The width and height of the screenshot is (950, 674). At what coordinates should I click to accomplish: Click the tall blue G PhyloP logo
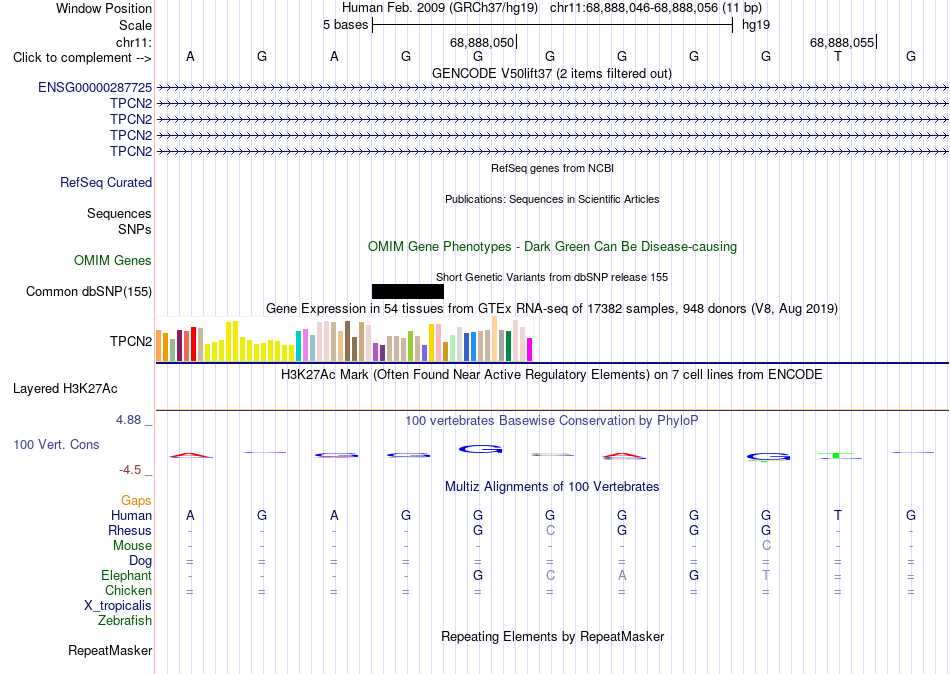(x=480, y=449)
